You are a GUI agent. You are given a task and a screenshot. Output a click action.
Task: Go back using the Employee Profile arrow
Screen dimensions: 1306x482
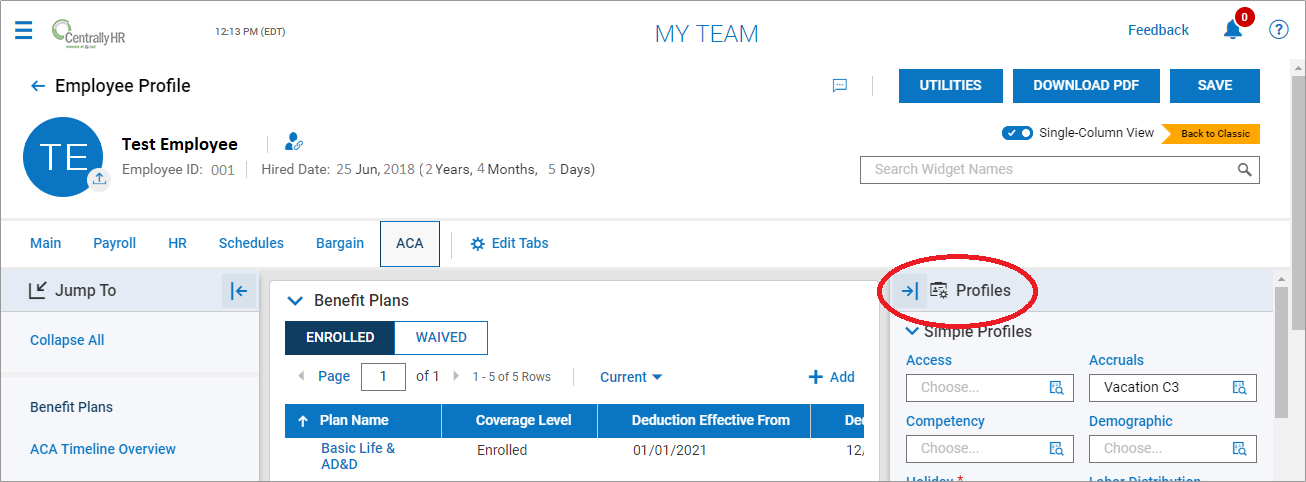click(38, 86)
